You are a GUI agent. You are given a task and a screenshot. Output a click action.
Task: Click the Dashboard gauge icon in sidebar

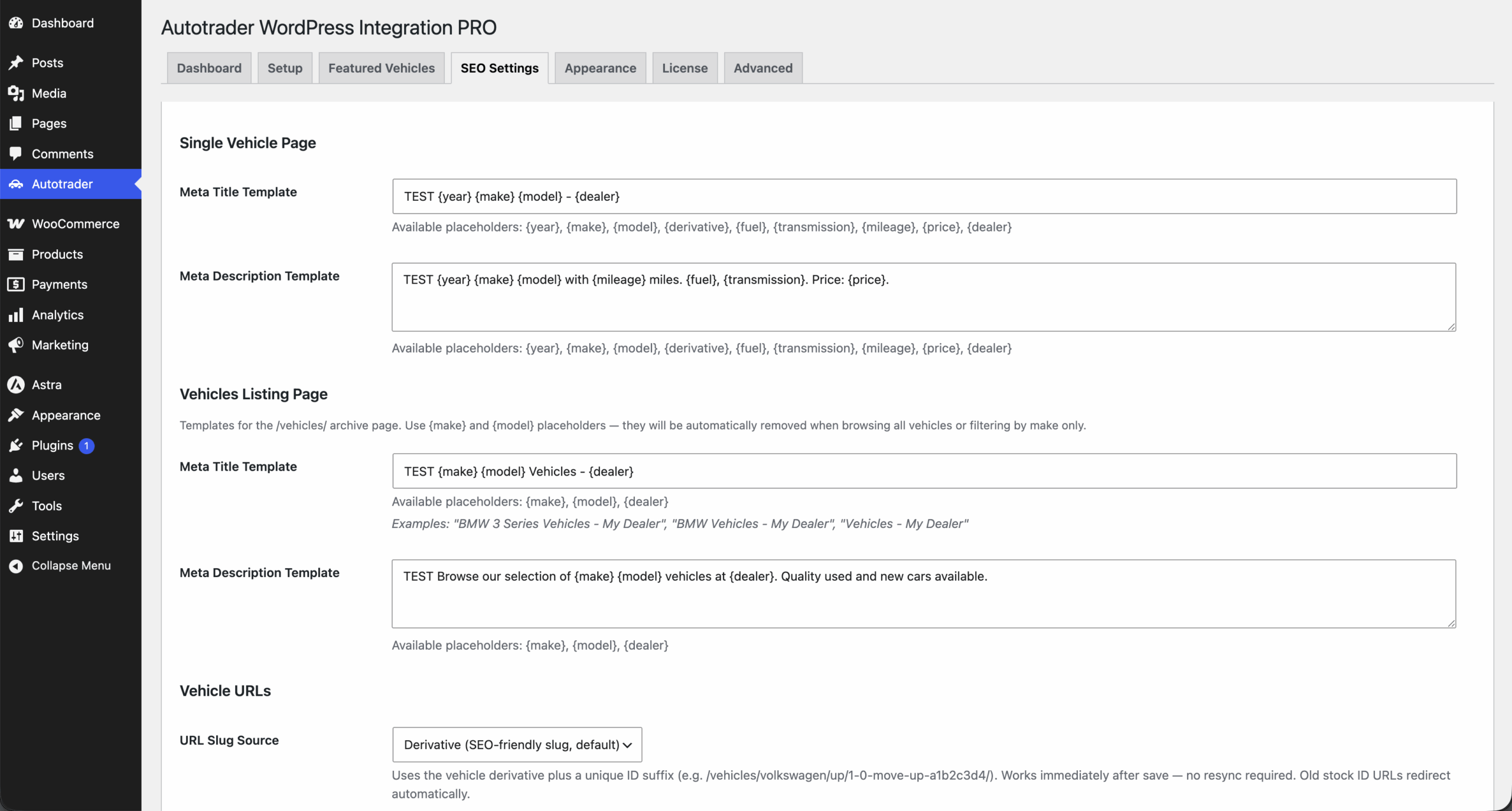tap(16, 23)
